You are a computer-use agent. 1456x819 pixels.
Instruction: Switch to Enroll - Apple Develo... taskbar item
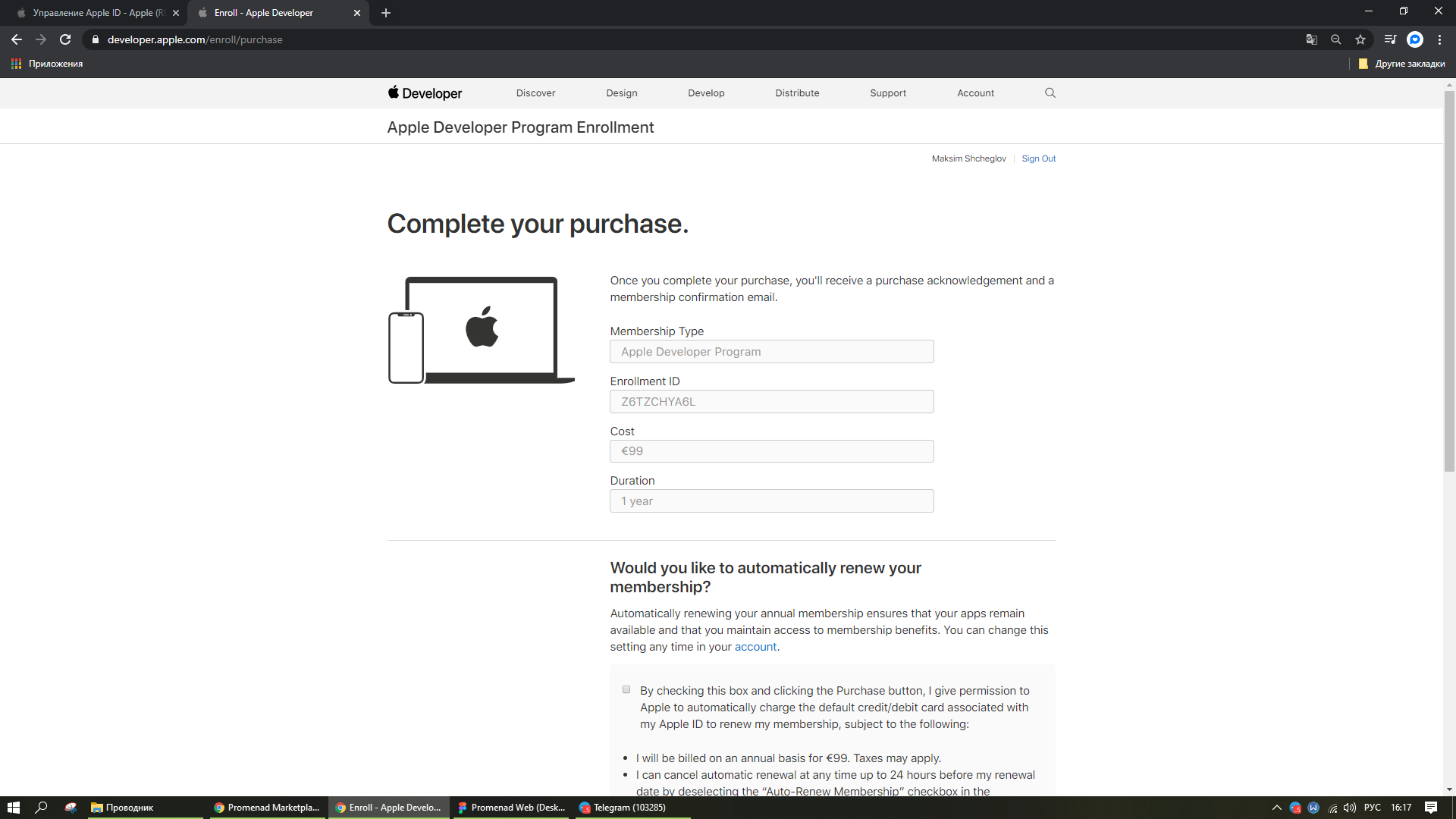(x=389, y=808)
